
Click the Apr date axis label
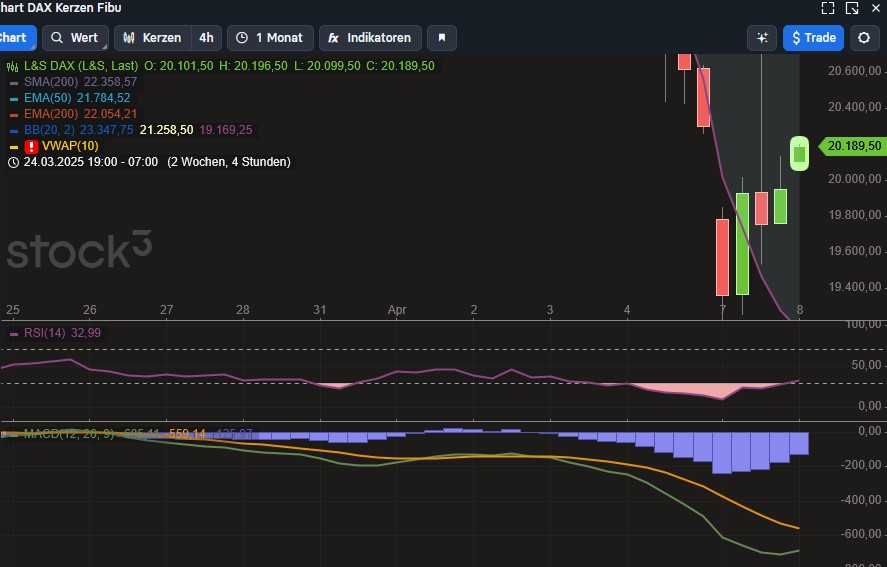(397, 310)
